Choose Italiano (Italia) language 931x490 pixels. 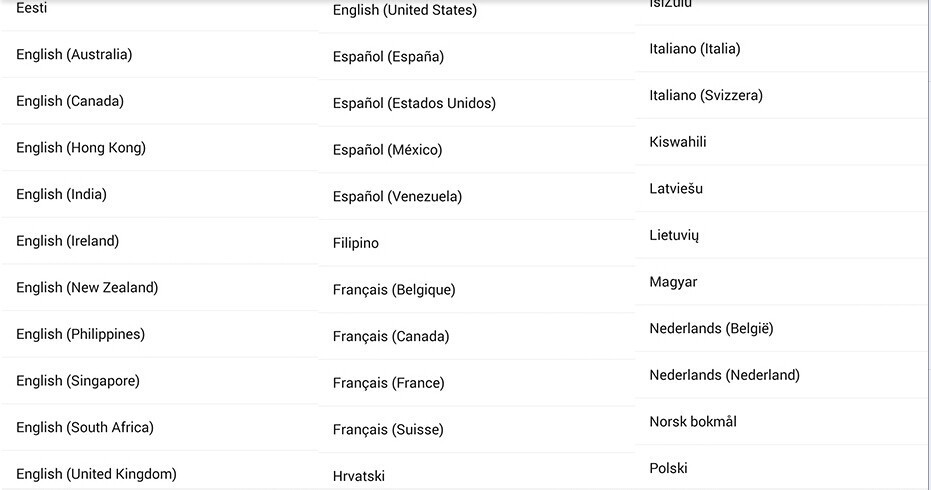695,49
